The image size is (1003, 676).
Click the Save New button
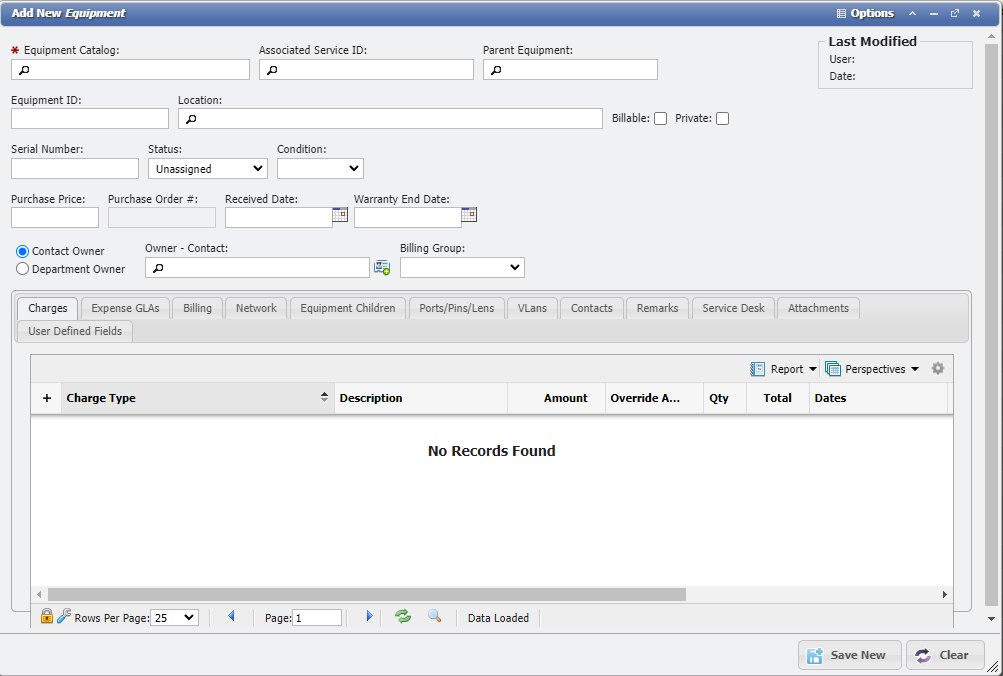click(849, 655)
